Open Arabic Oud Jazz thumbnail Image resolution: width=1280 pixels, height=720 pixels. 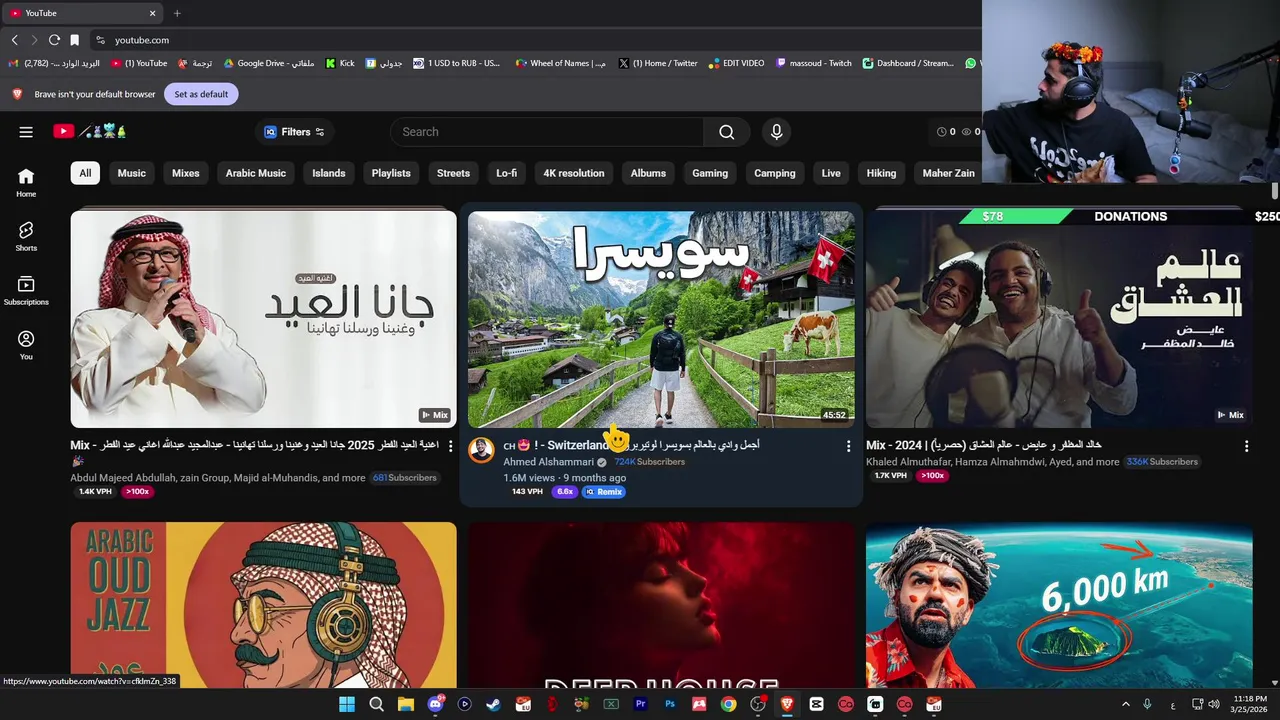coord(263,604)
